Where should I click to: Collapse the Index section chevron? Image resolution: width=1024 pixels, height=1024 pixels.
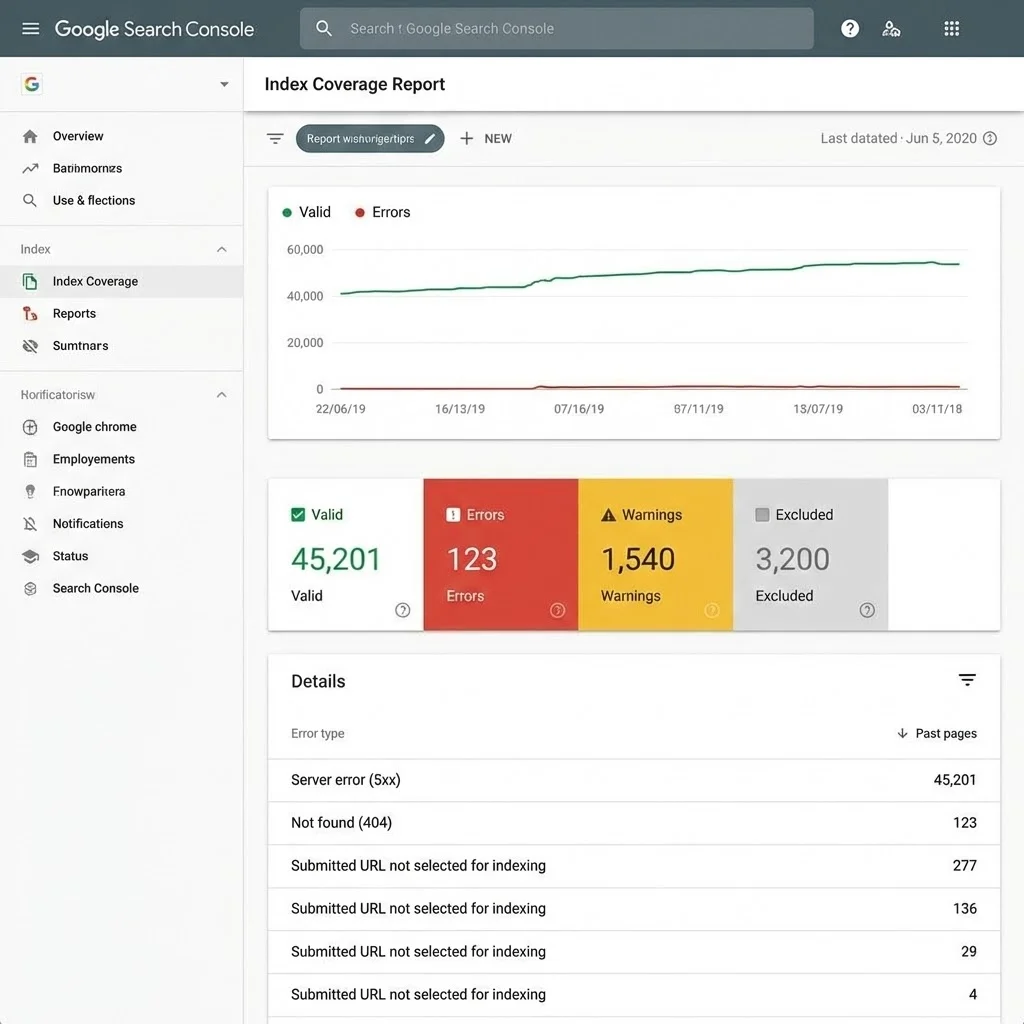pos(221,247)
